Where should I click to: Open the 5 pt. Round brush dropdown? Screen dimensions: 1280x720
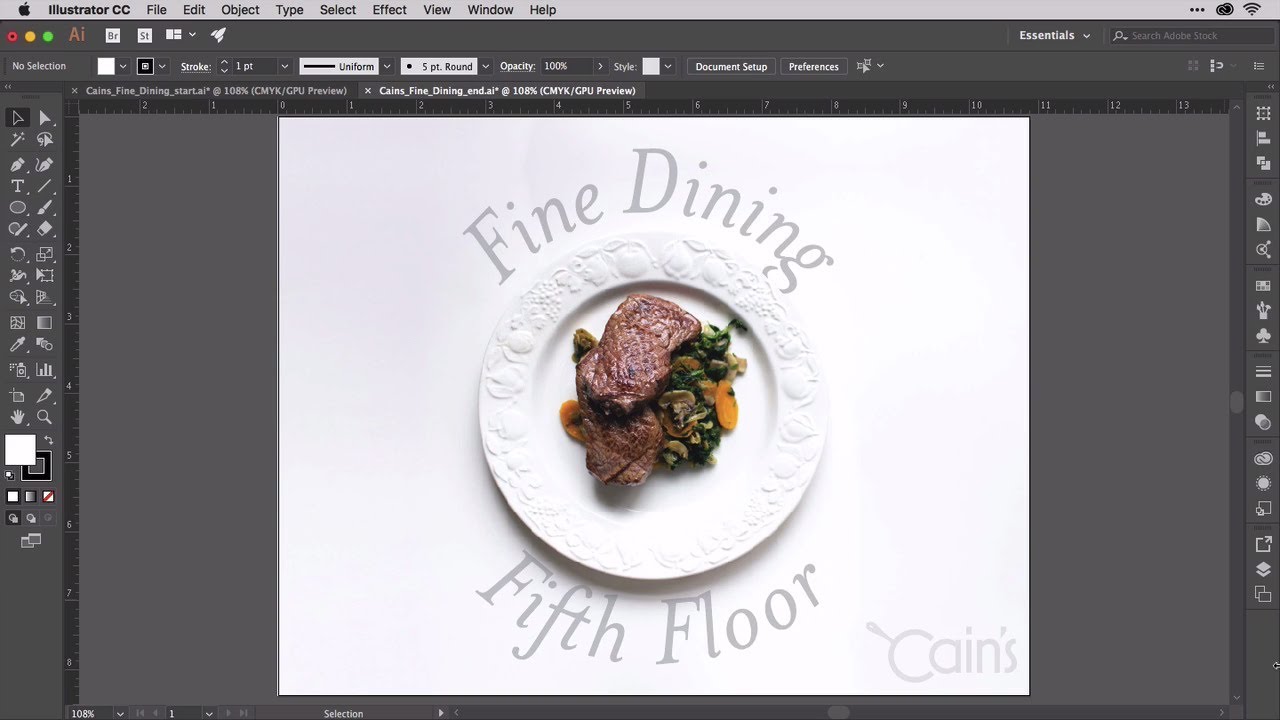[485, 66]
